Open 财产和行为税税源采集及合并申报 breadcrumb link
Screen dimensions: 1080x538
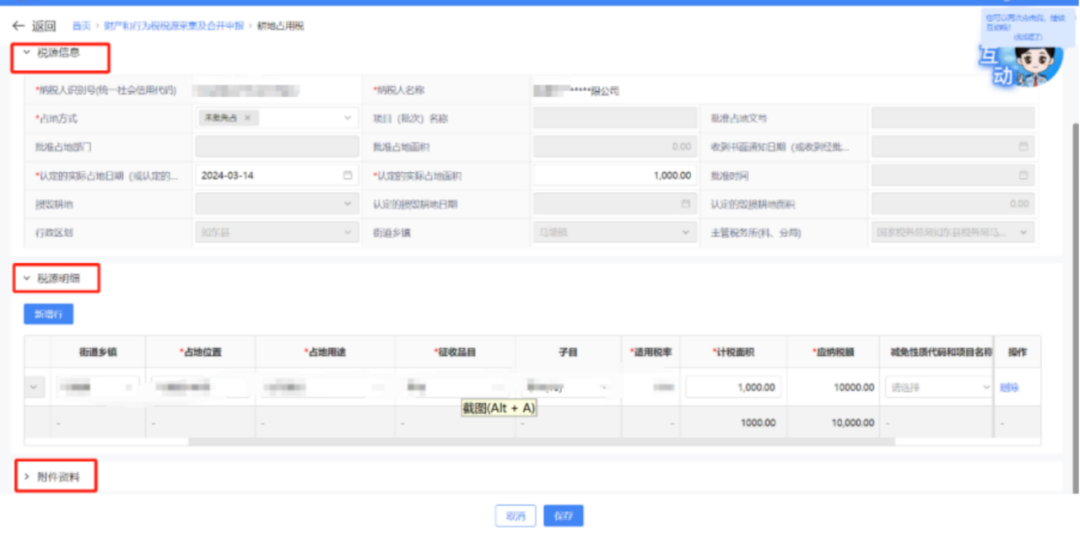pos(174,25)
